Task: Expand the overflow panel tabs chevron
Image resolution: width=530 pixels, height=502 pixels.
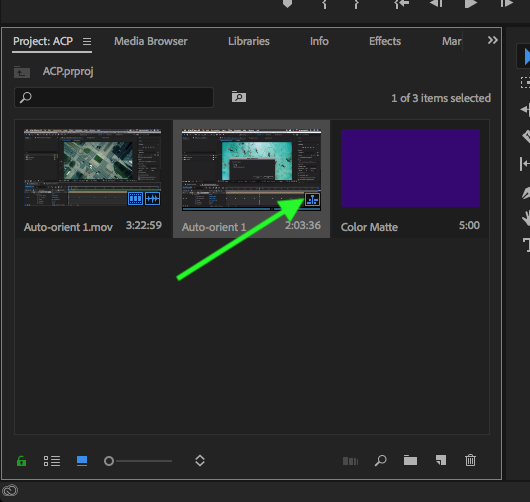Action: tap(492, 40)
